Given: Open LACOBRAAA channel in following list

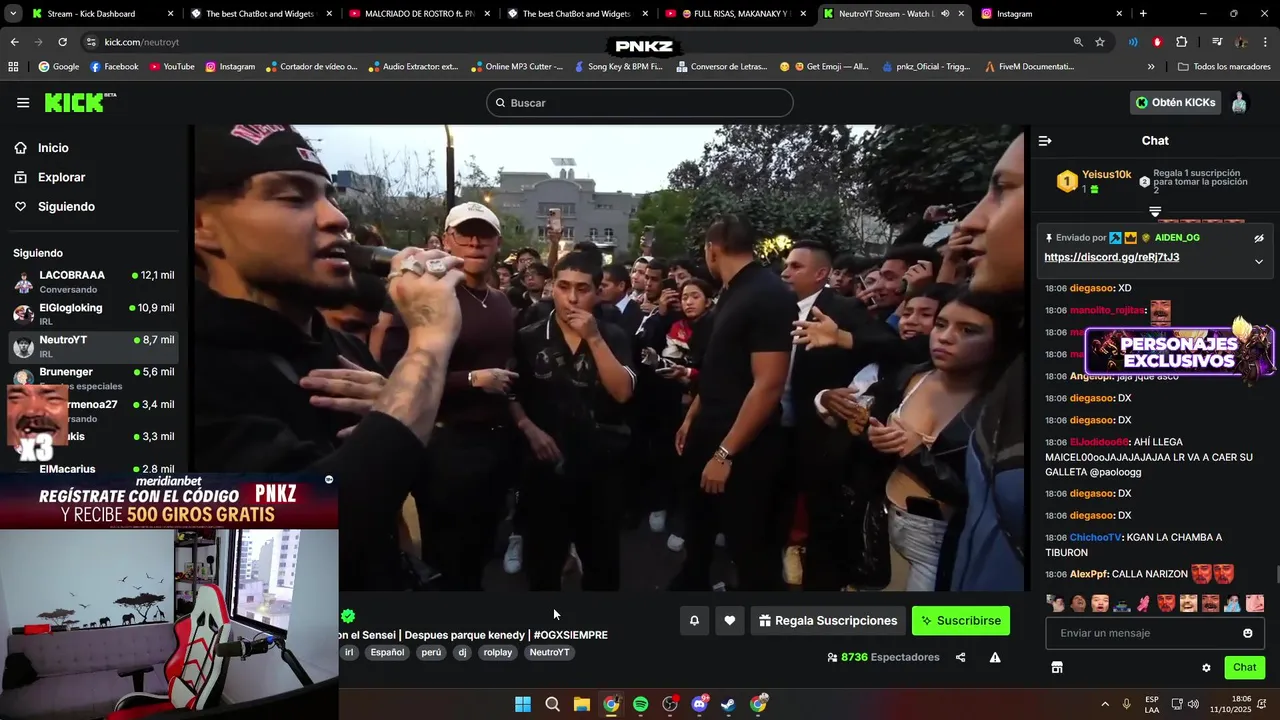Looking at the screenshot, I should [x=94, y=282].
